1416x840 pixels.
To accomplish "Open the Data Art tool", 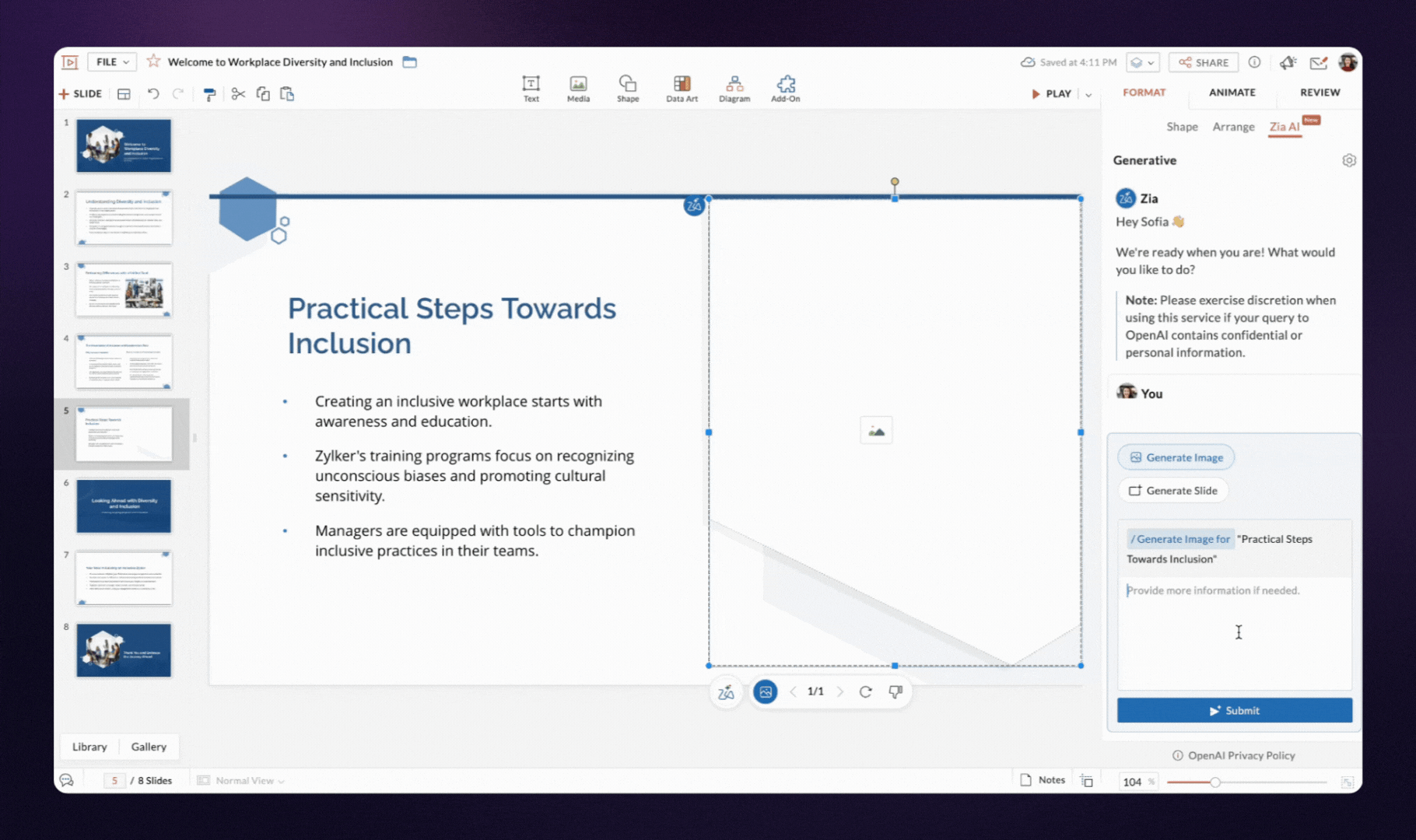I will [682, 89].
